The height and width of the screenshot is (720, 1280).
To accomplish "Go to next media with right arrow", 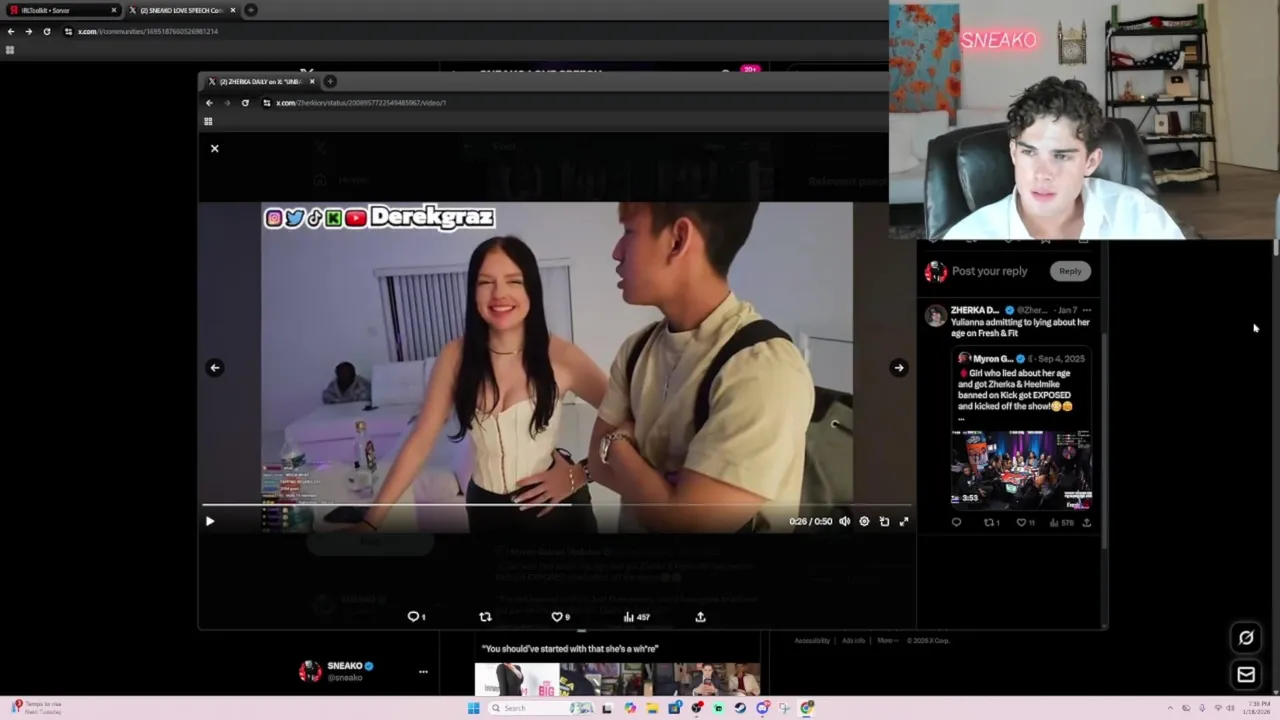I will (x=898, y=367).
